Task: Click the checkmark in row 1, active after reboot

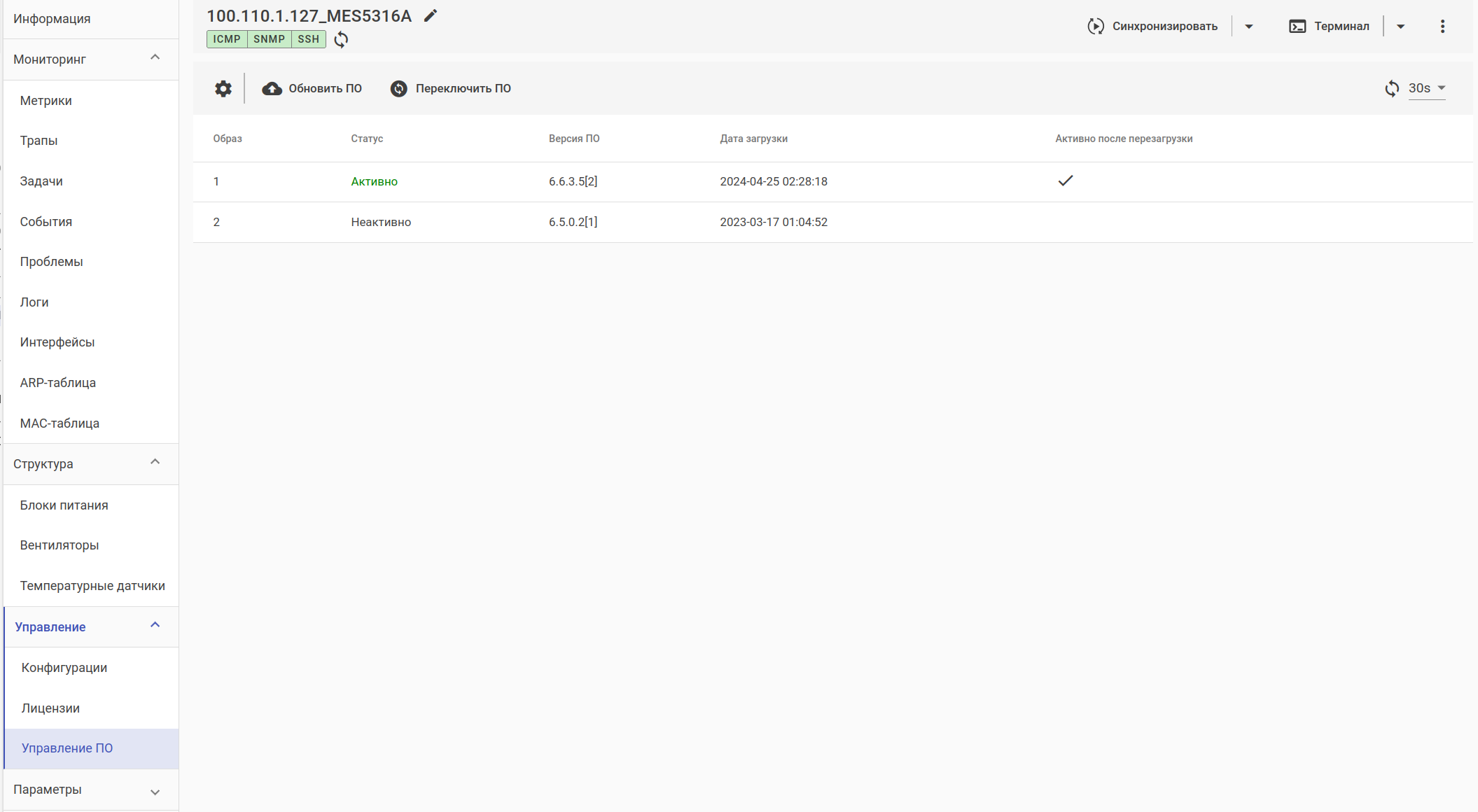Action: (x=1065, y=181)
